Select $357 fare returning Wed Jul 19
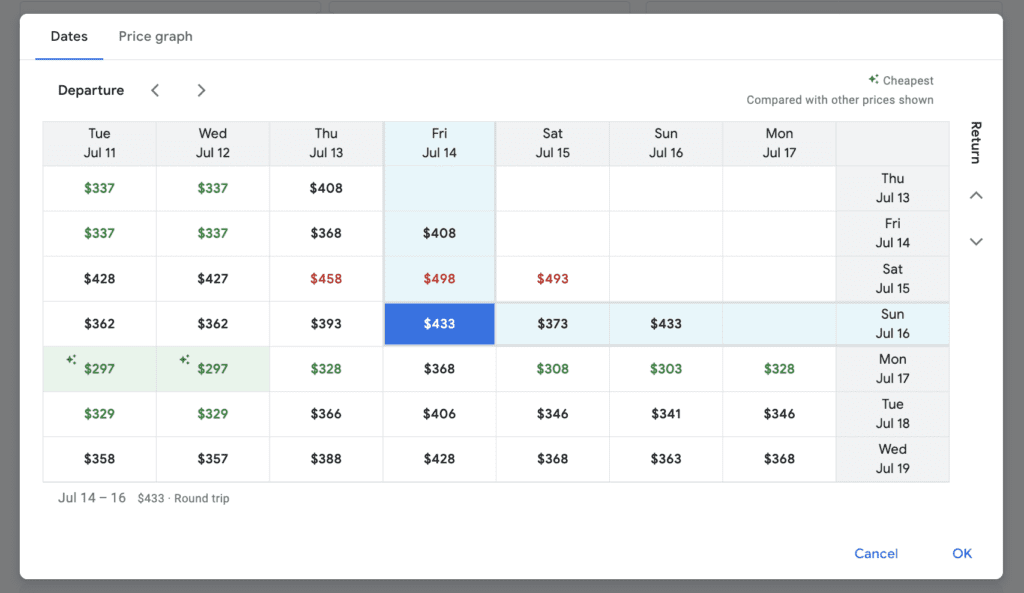Viewport: 1024px width, 593px height. tap(213, 459)
